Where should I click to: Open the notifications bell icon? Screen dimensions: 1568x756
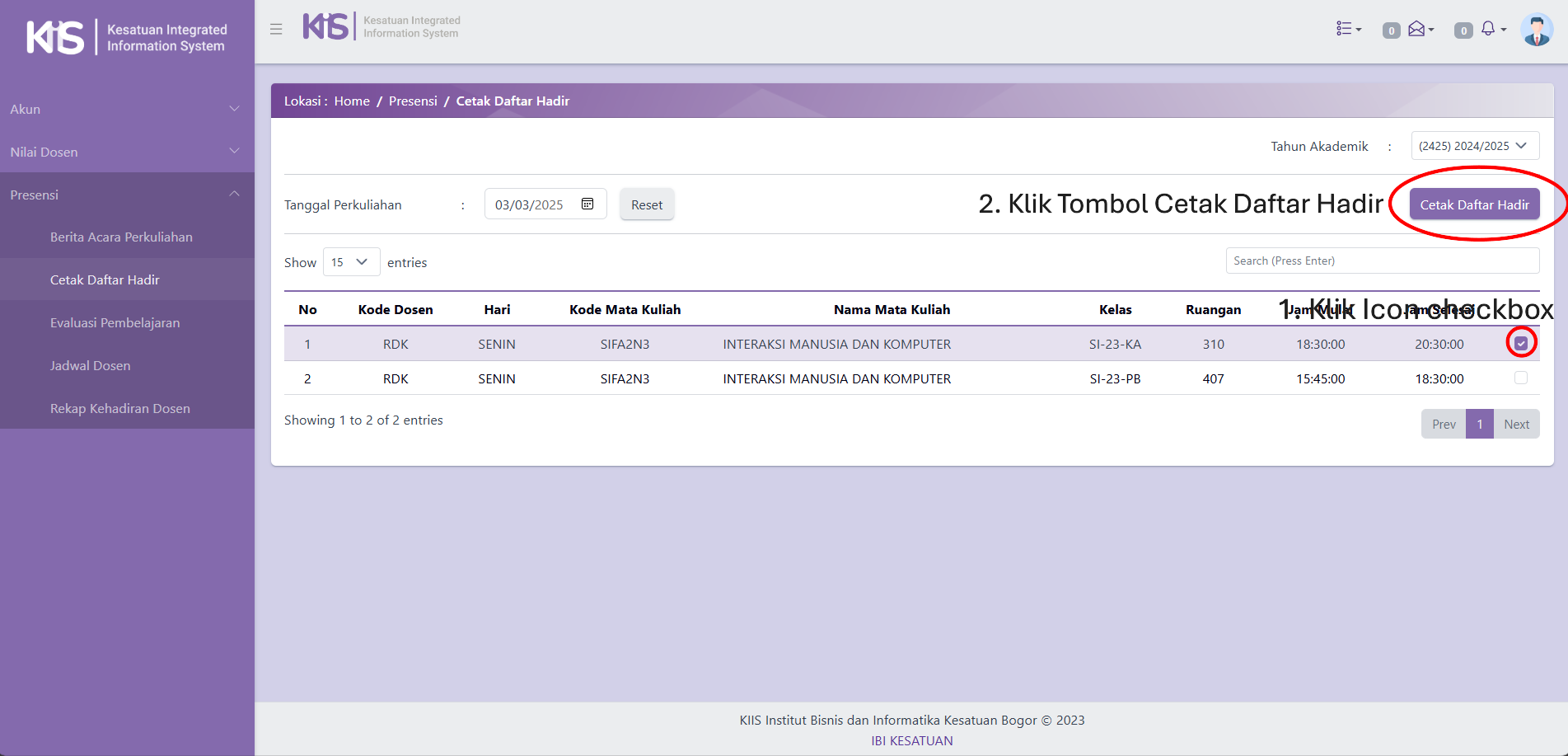pos(1490,30)
